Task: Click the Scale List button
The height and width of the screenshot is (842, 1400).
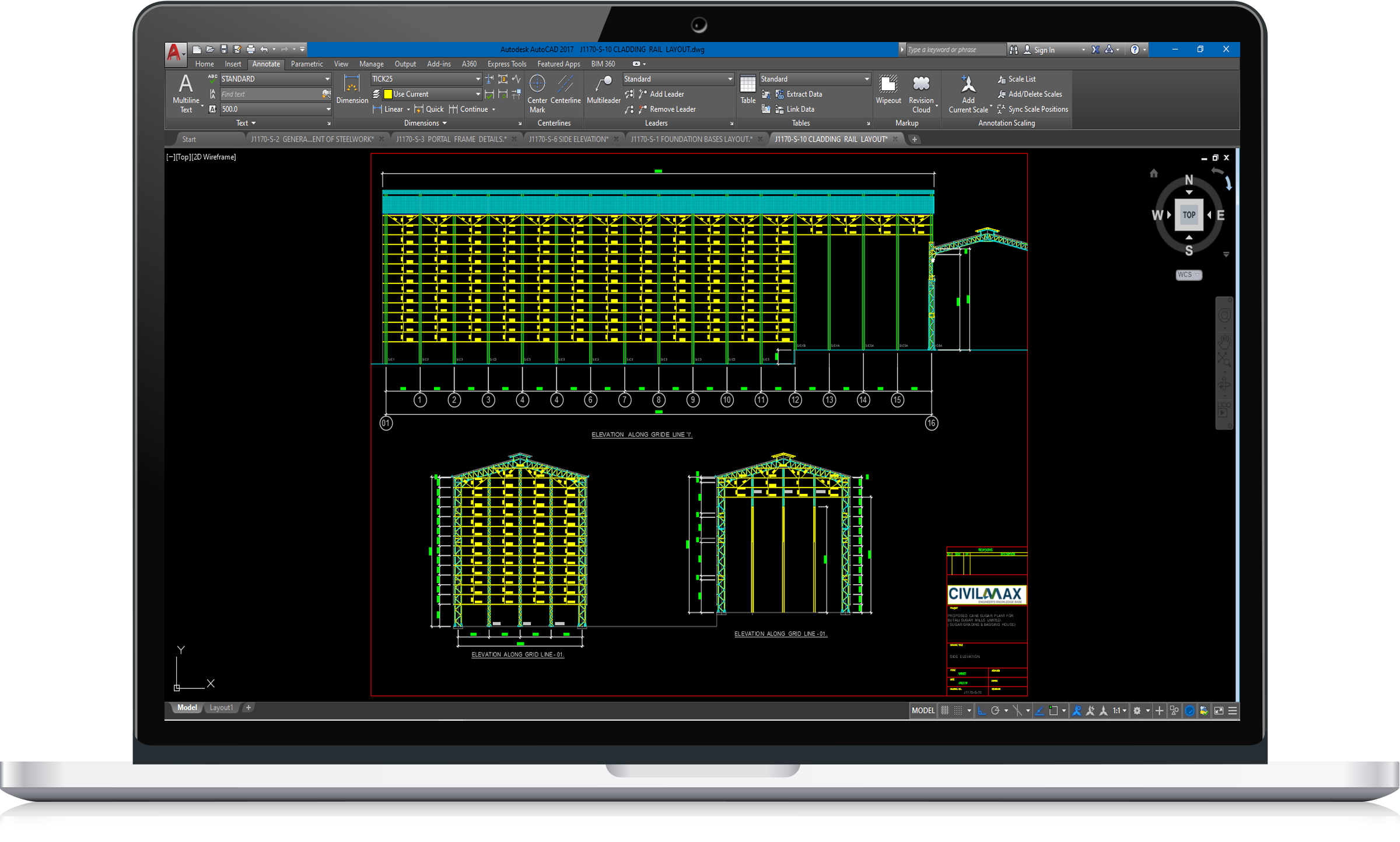Action: (1021, 79)
